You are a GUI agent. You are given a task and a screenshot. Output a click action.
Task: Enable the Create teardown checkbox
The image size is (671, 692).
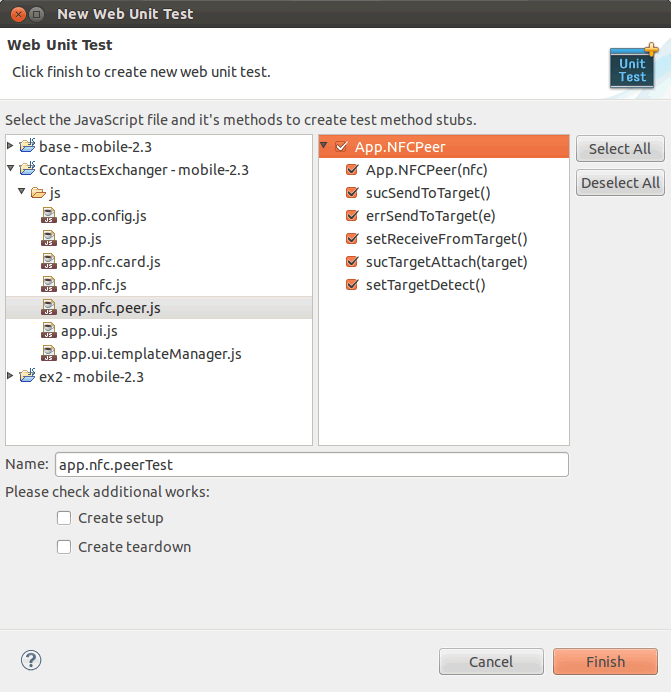coord(64,547)
